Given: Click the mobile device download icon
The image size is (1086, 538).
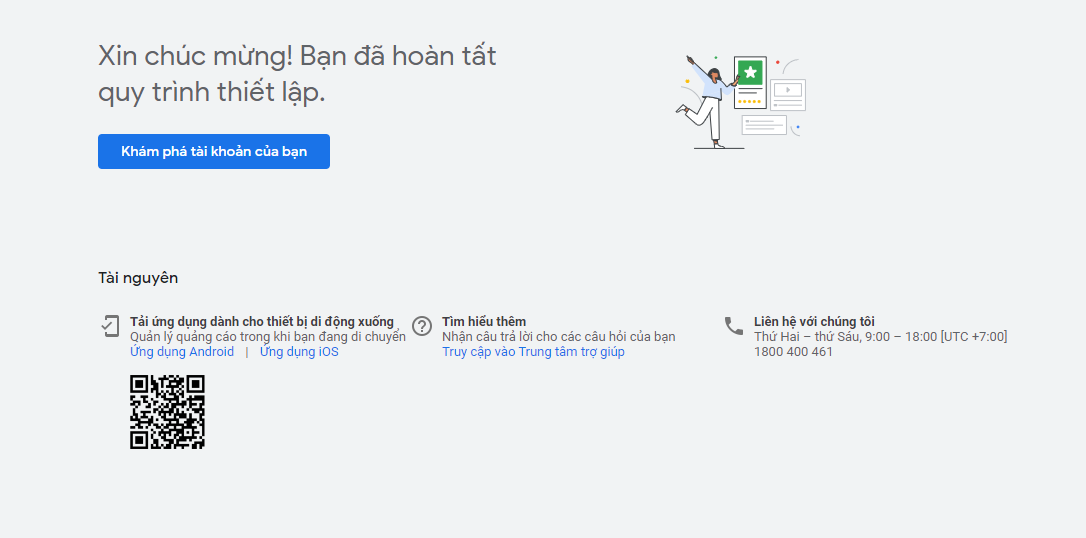Looking at the screenshot, I should click(110, 325).
